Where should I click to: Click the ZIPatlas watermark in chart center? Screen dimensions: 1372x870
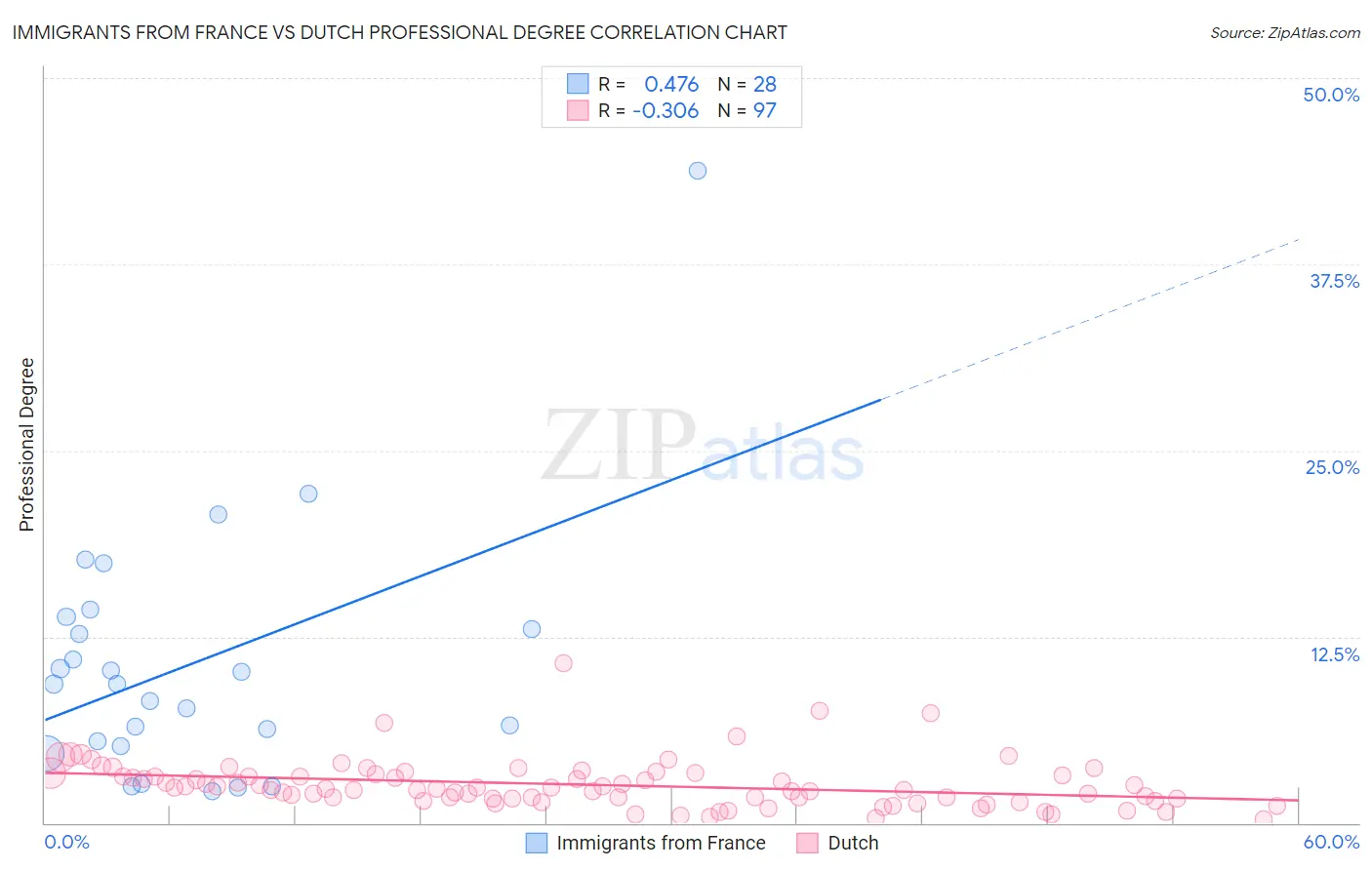pos(703,447)
